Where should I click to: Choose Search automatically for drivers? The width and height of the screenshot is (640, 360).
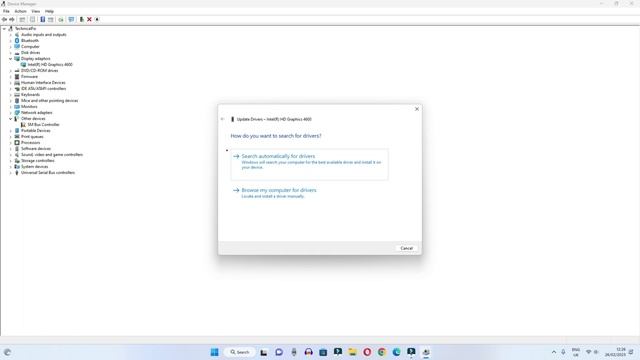pos(309,164)
